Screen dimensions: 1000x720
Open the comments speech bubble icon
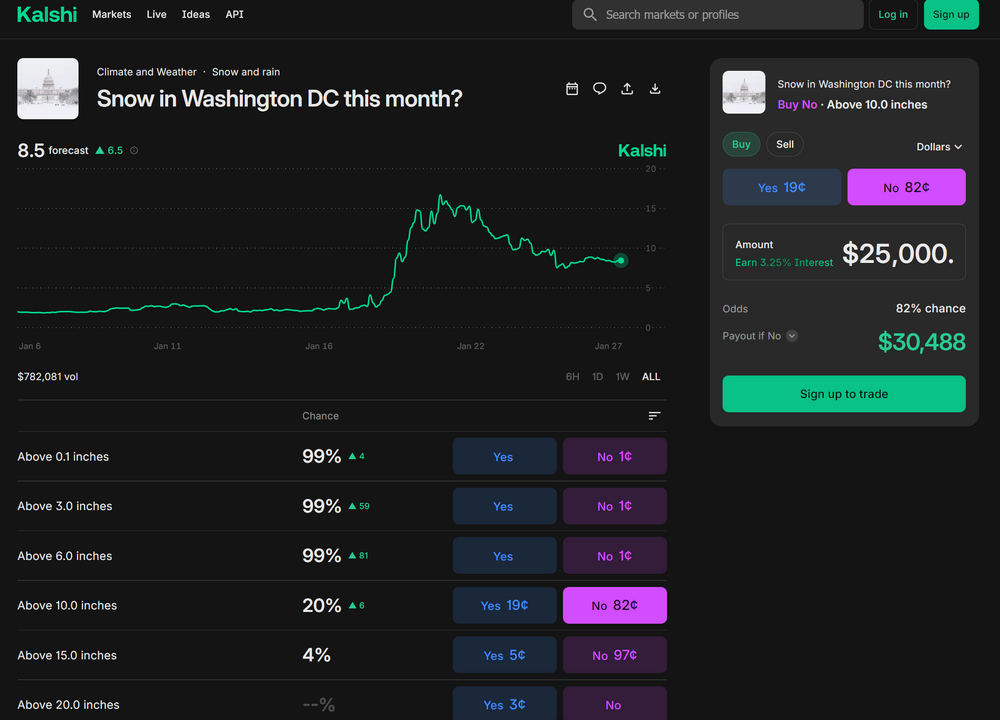[599, 89]
